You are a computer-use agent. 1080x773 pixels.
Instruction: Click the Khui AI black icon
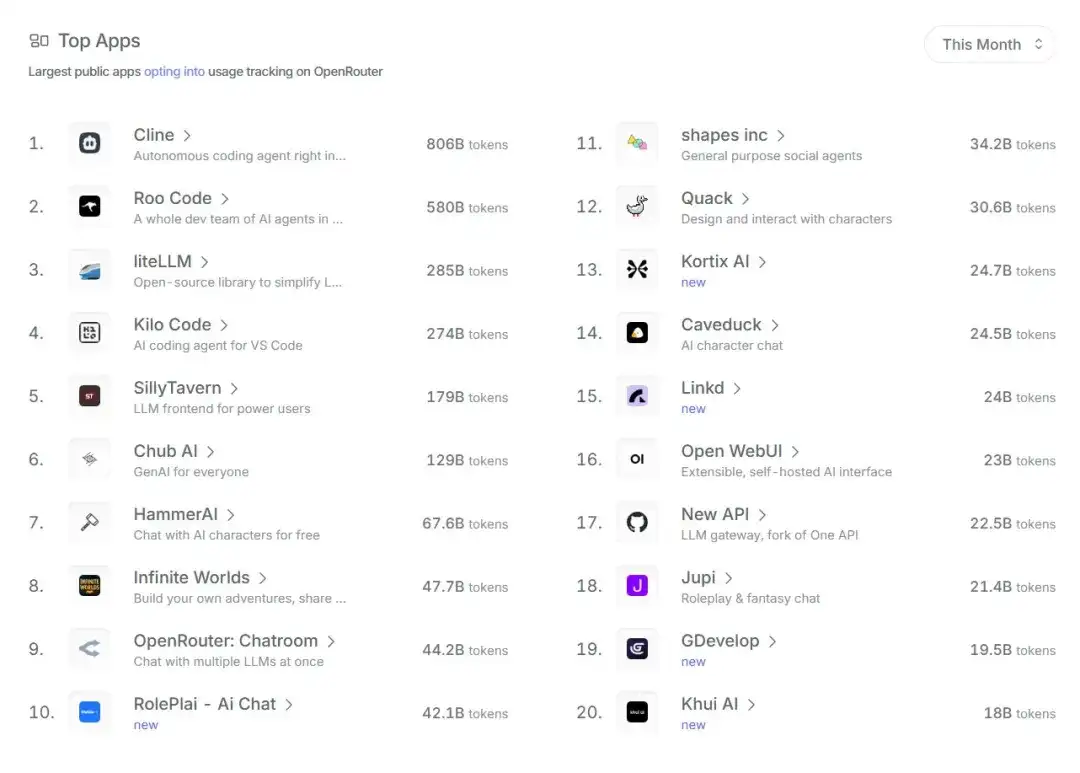[x=637, y=712]
